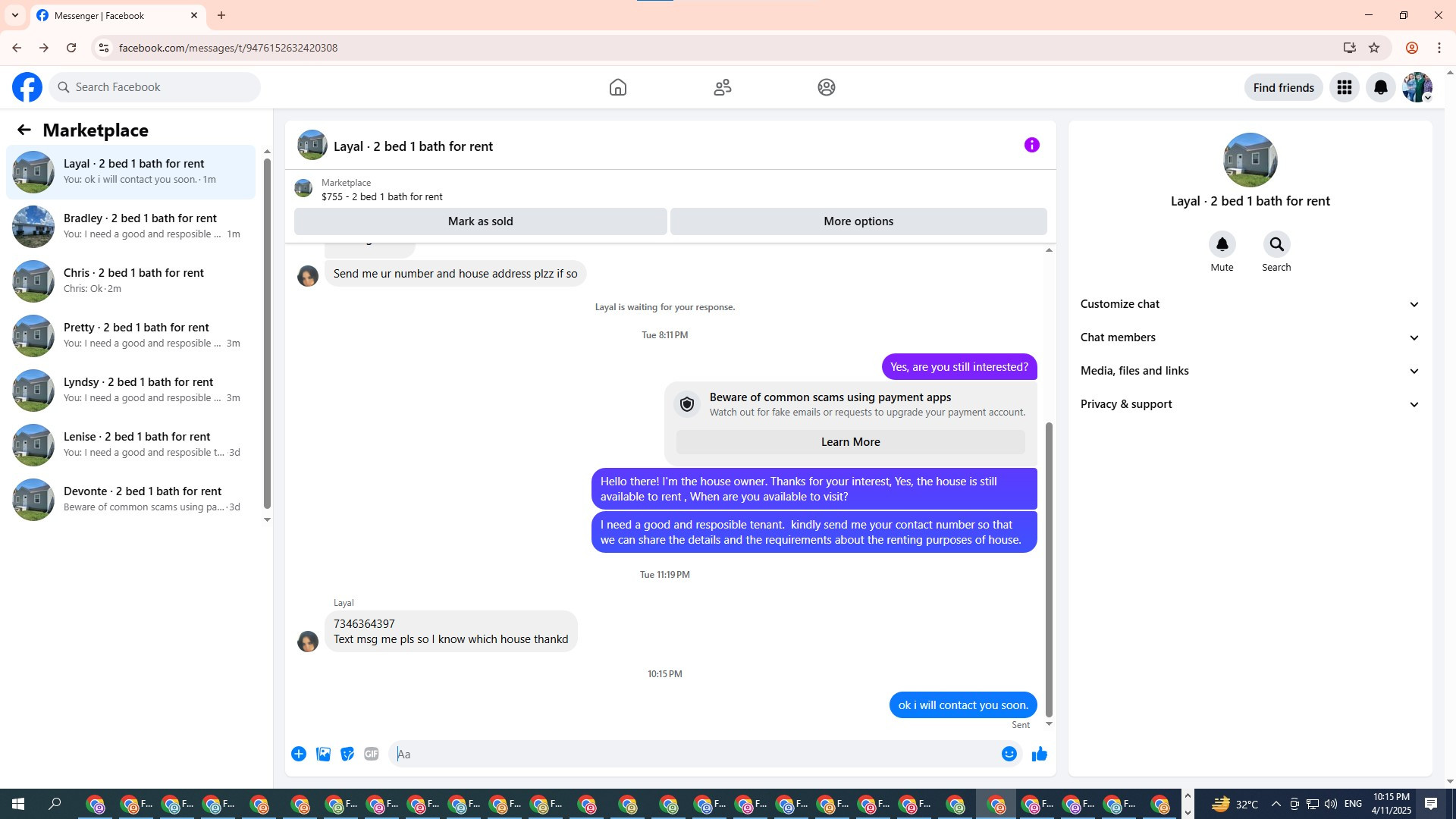The height and width of the screenshot is (819, 1456).
Task: Expand the Customize chat section
Action: coord(1250,304)
